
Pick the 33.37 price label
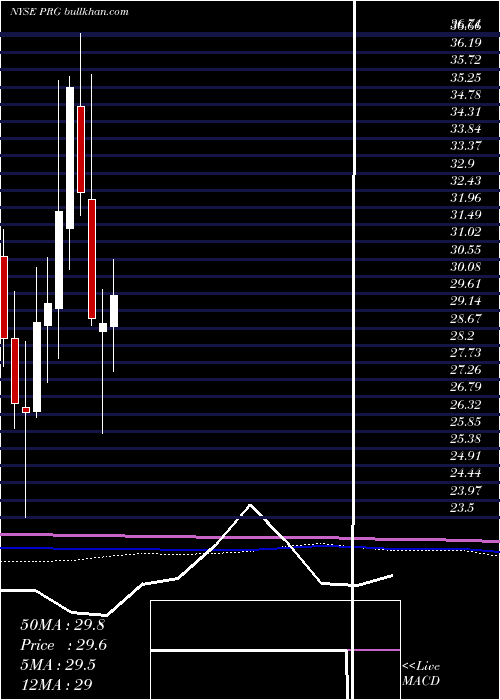point(466,146)
